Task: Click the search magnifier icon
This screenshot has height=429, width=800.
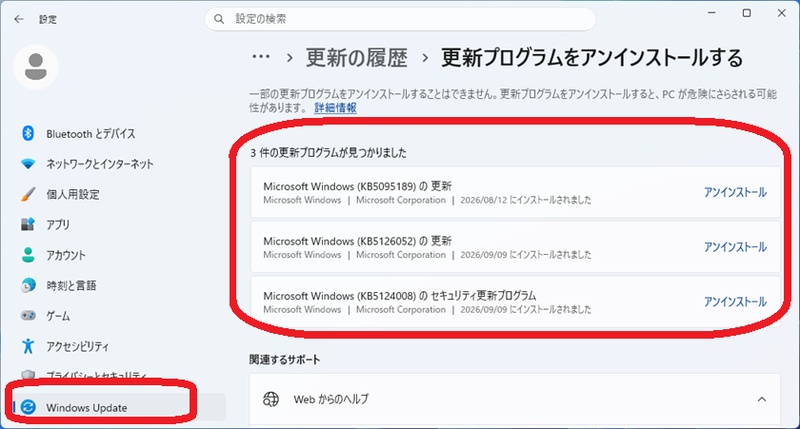Action: (x=219, y=19)
